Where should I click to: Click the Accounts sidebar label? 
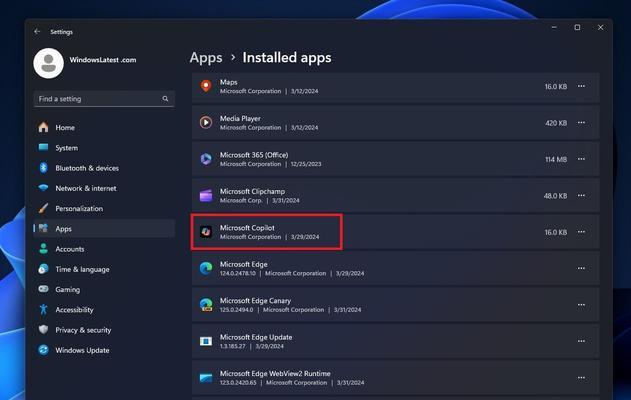pyautogui.click(x=70, y=249)
